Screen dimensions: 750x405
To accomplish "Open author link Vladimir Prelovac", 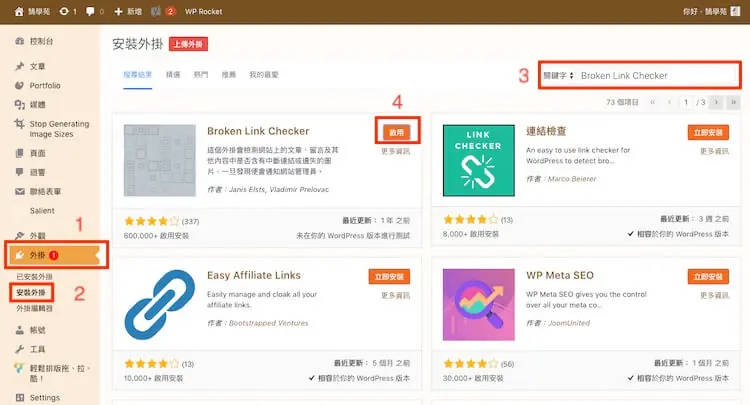I will (299, 189).
